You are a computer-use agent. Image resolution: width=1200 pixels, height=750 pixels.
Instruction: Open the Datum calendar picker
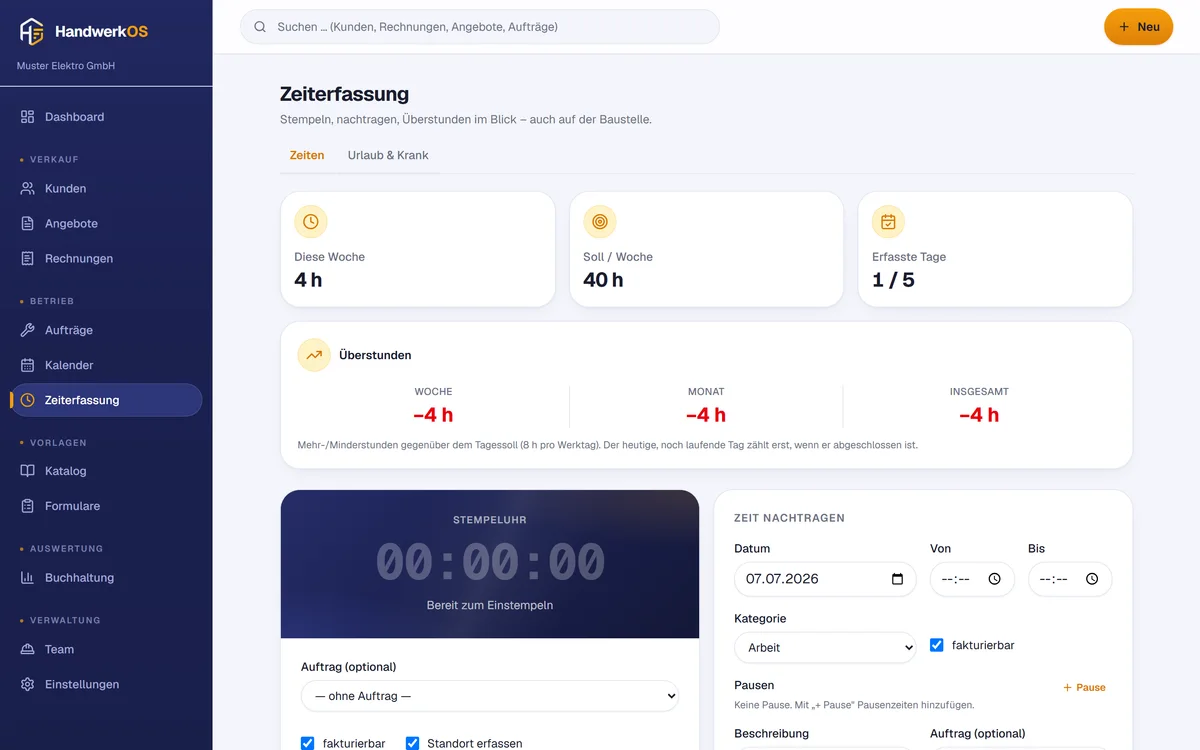(897, 579)
